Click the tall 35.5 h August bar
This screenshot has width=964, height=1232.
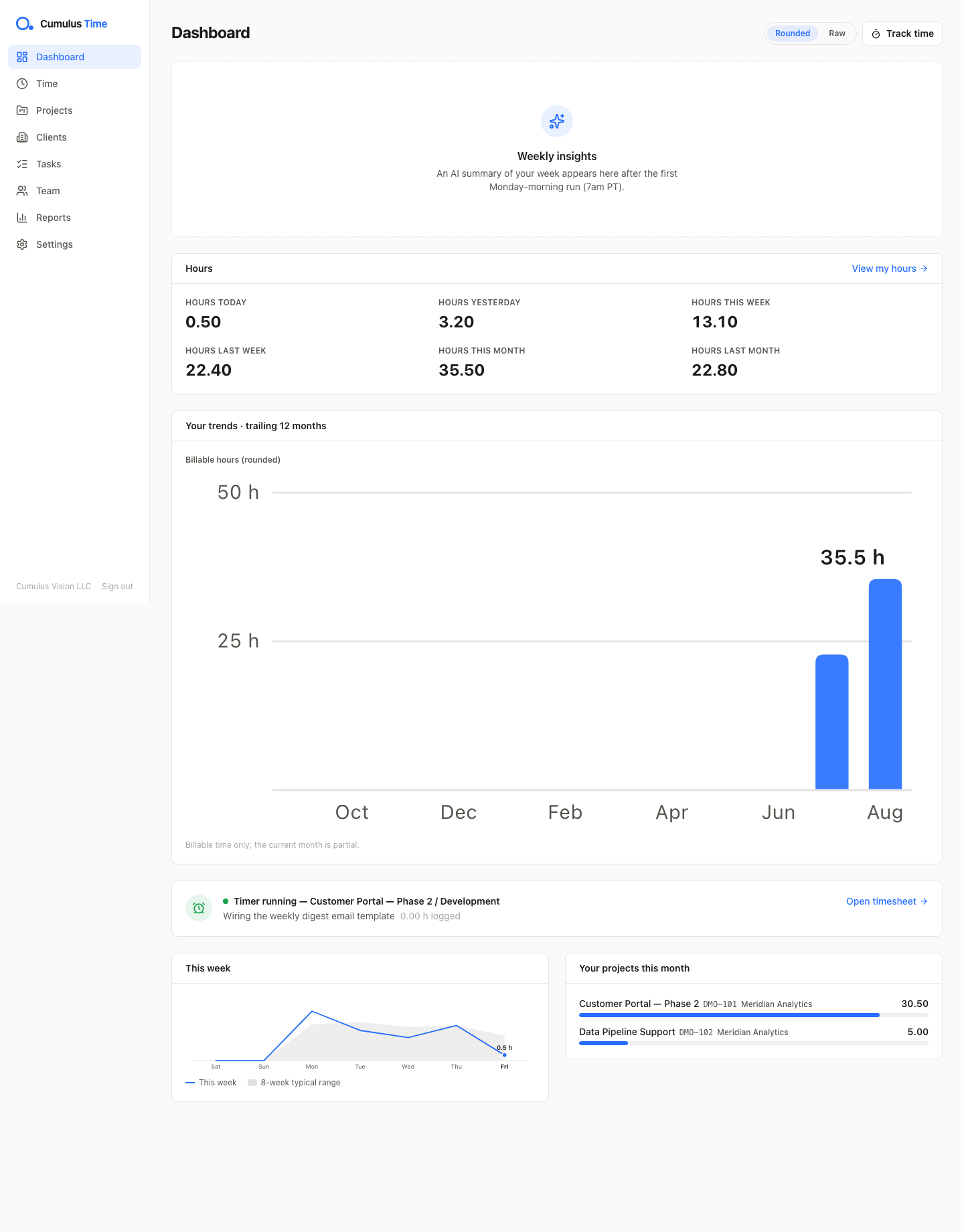coord(885,684)
